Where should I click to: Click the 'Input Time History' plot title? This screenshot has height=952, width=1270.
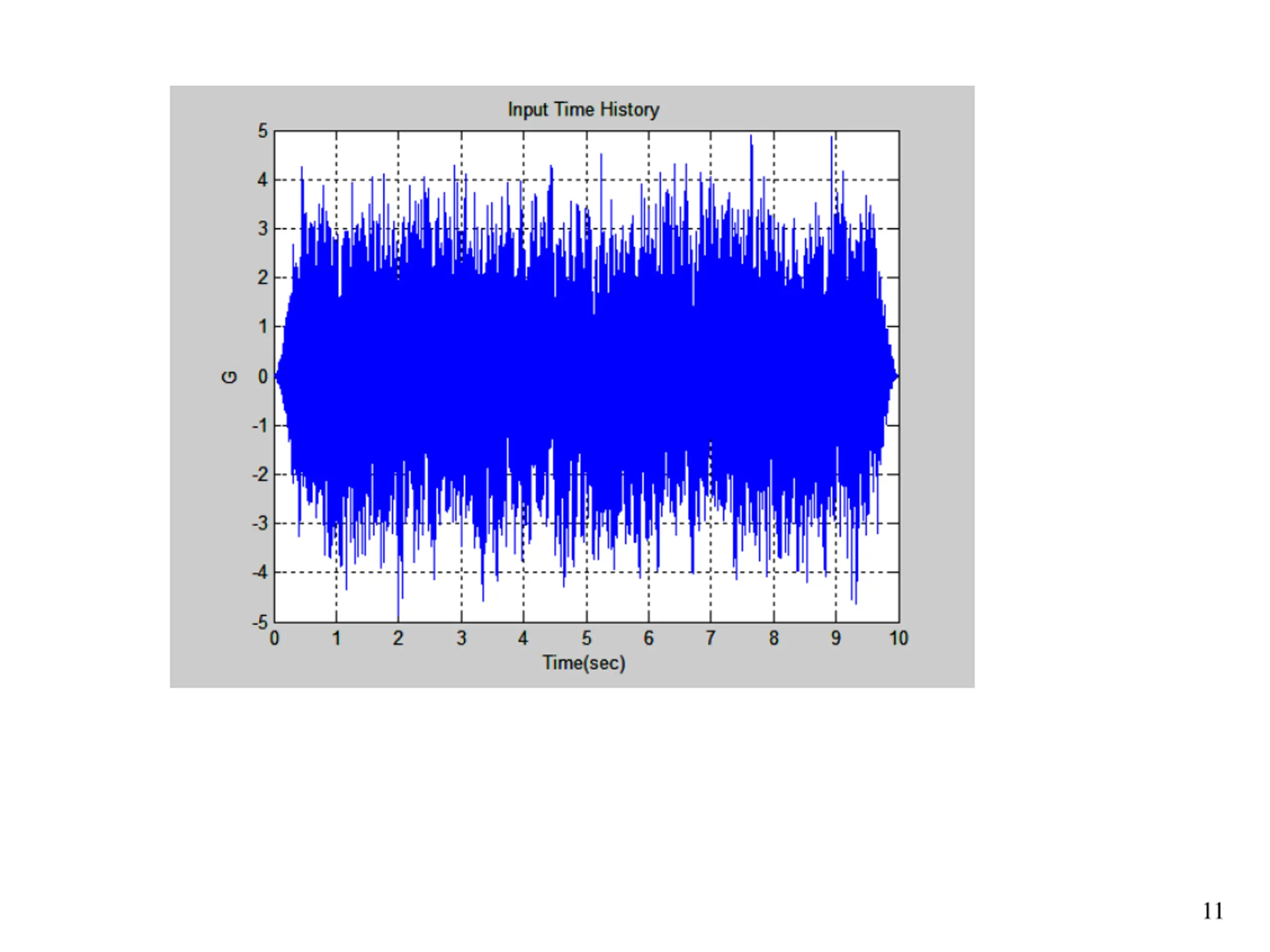(x=583, y=110)
